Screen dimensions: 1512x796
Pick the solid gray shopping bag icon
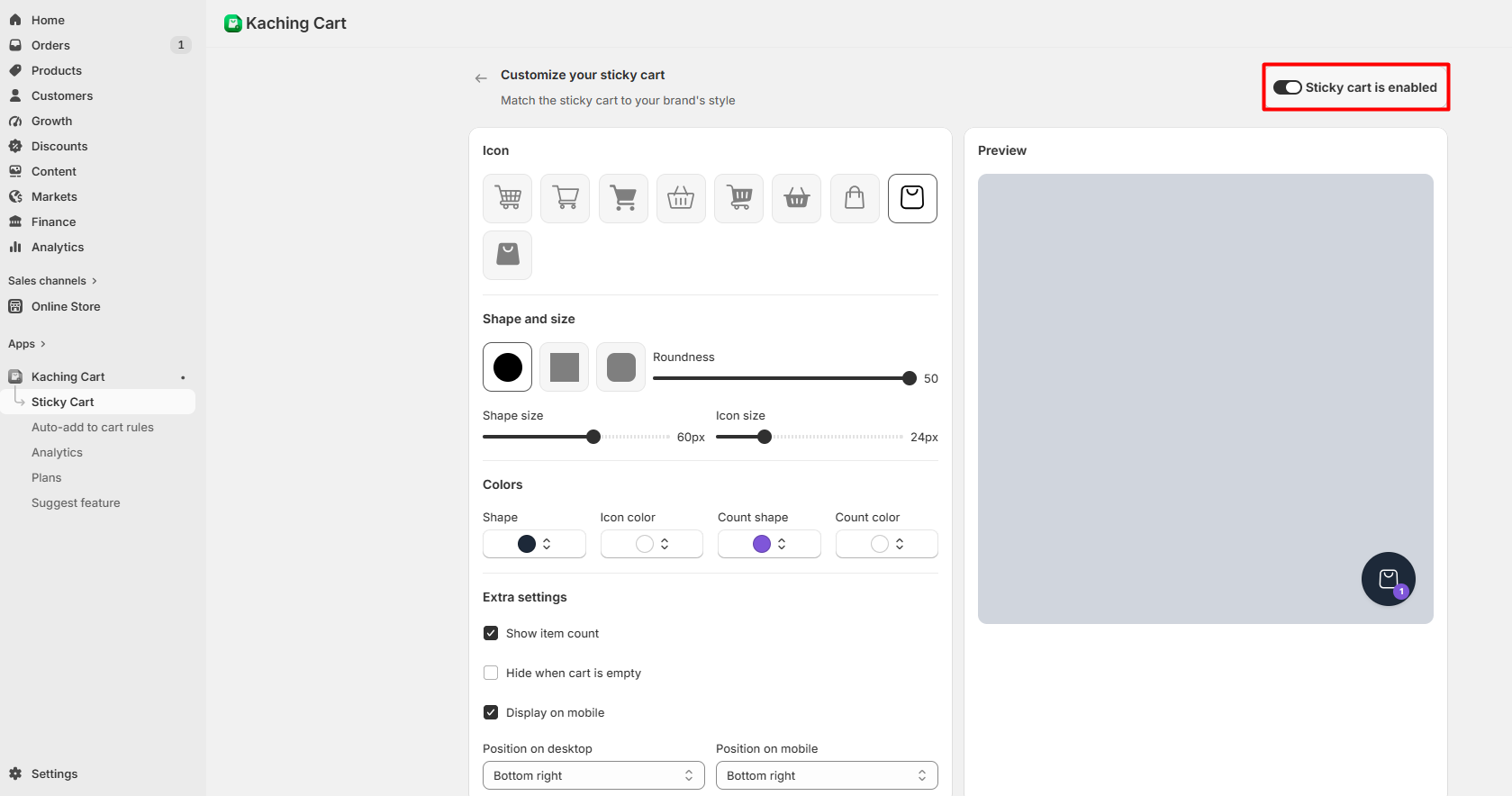click(508, 255)
